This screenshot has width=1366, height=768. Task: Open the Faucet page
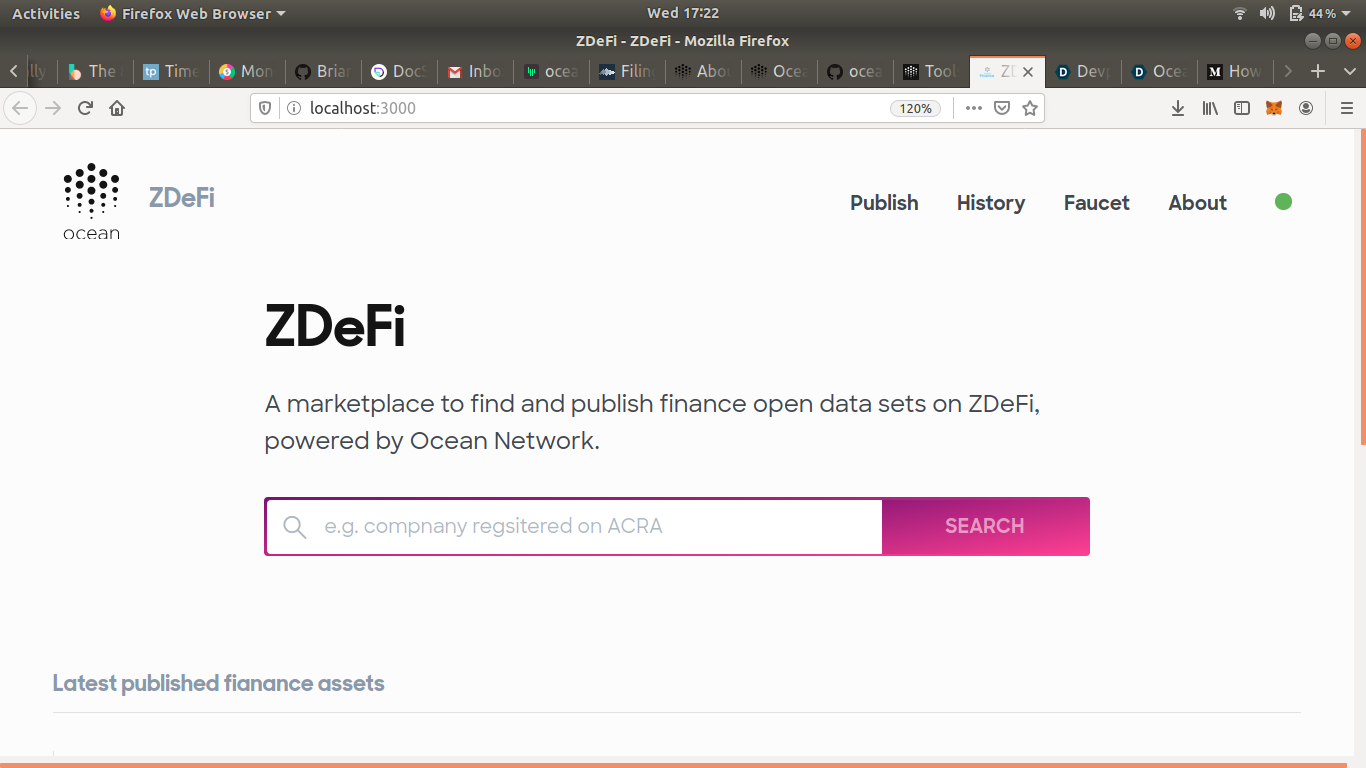(1097, 202)
